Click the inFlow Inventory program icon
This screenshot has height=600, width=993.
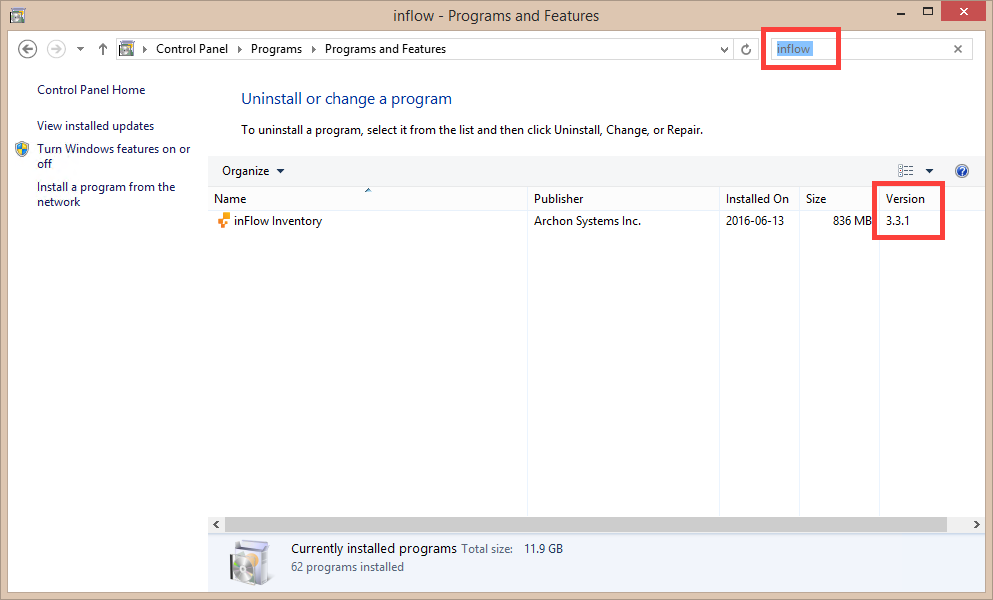pos(224,220)
